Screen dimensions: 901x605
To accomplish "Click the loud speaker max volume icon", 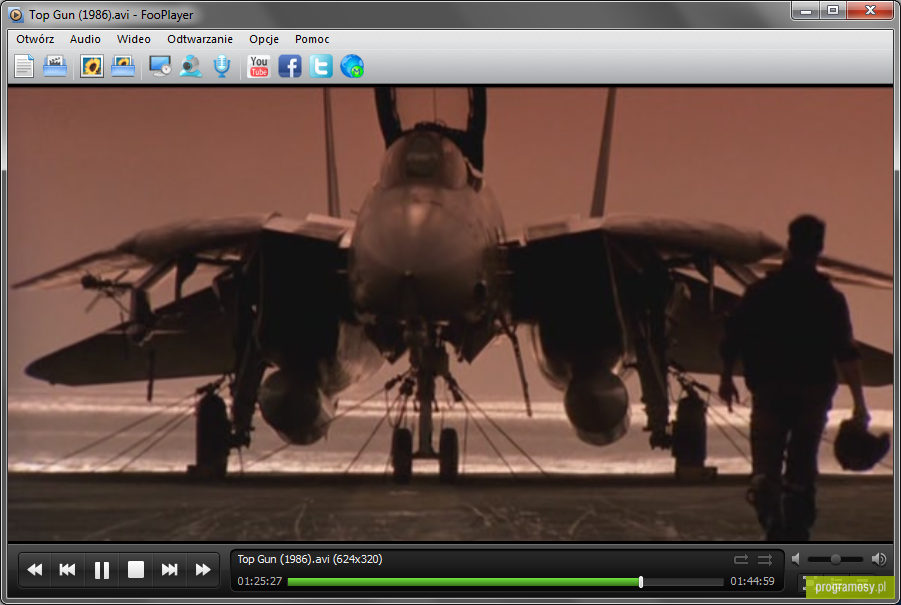I will click(879, 558).
